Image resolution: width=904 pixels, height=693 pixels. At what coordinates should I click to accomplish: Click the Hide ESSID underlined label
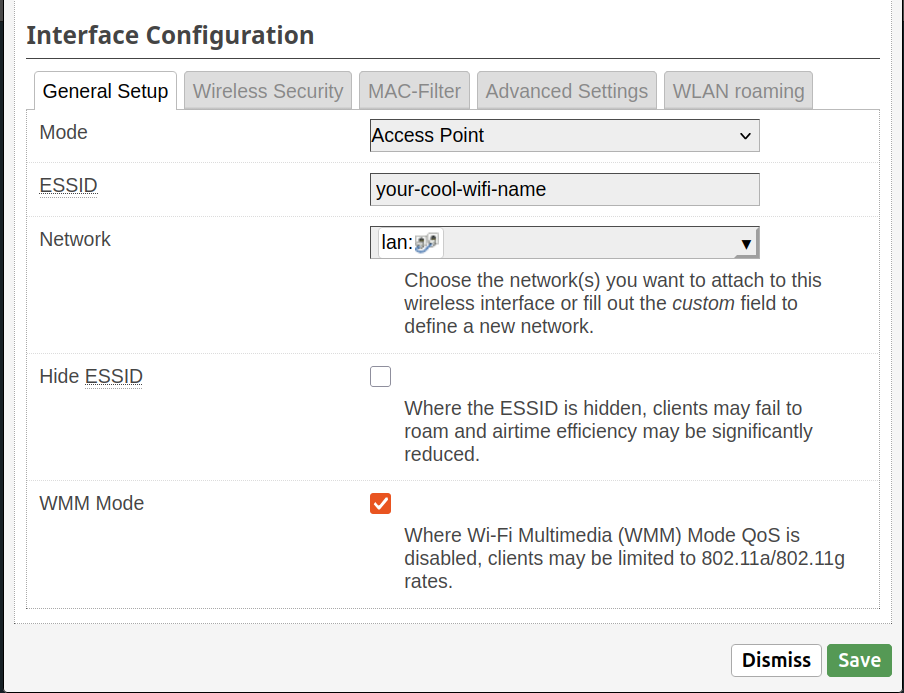pyautogui.click(x=113, y=376)
